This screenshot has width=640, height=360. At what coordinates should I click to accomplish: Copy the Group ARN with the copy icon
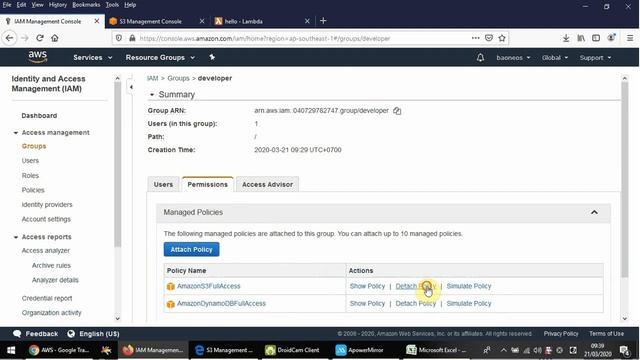[397, 111]
